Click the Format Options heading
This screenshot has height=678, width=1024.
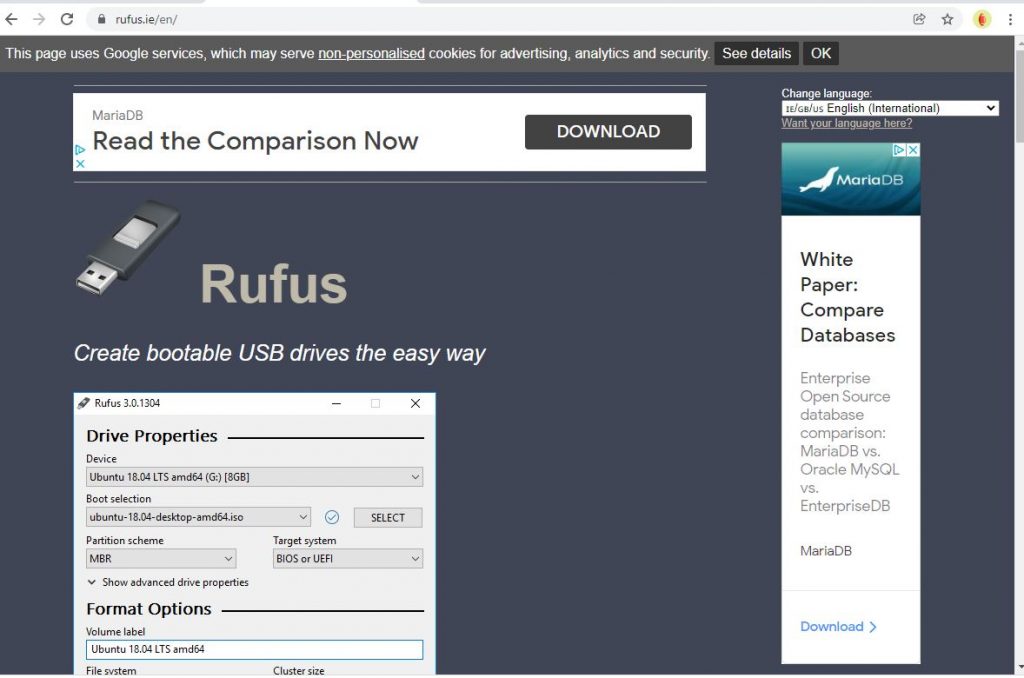pos(149,609)
